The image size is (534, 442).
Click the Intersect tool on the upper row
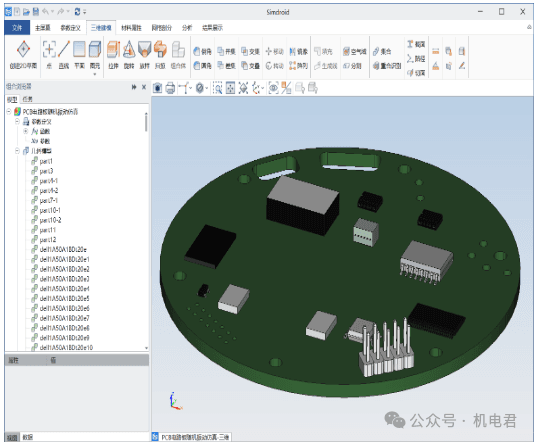[x=251, y=51]
